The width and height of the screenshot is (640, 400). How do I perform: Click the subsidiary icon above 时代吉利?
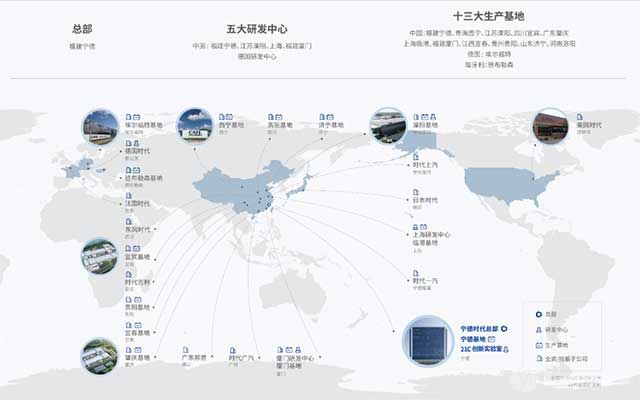129,274
